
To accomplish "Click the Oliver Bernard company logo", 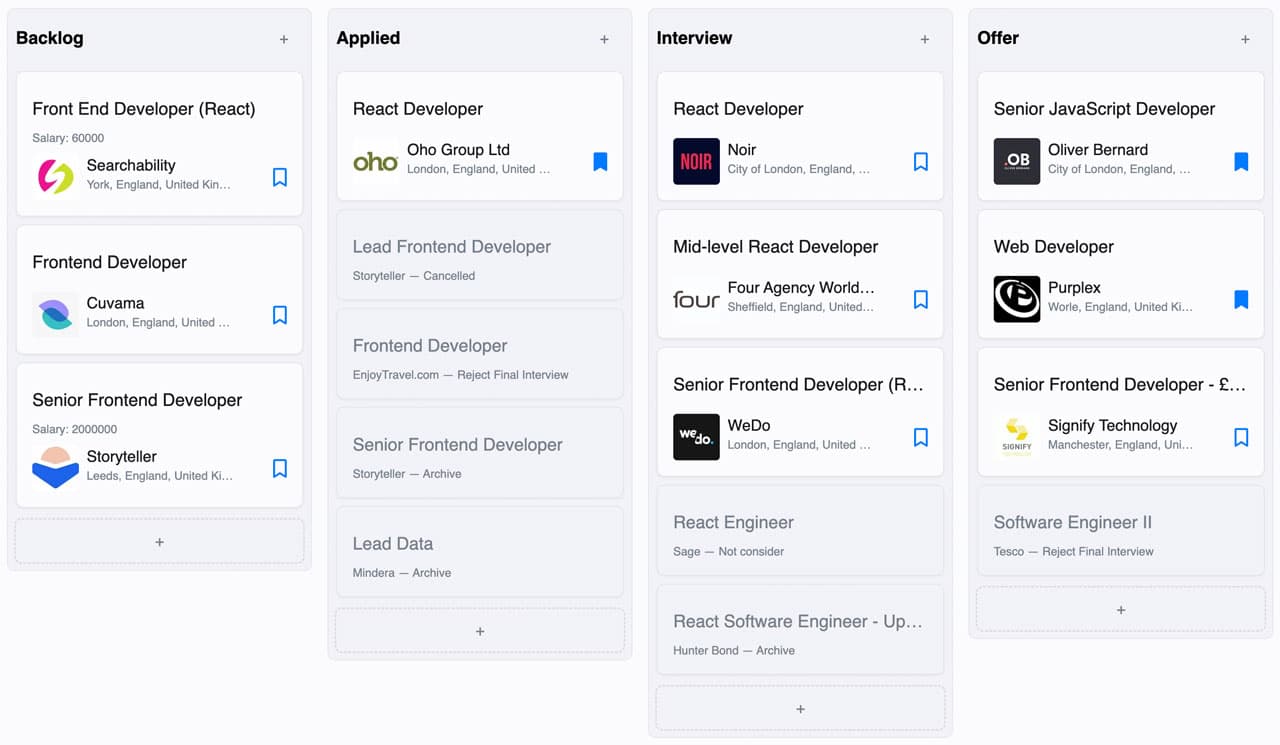I will point(1017,161).
